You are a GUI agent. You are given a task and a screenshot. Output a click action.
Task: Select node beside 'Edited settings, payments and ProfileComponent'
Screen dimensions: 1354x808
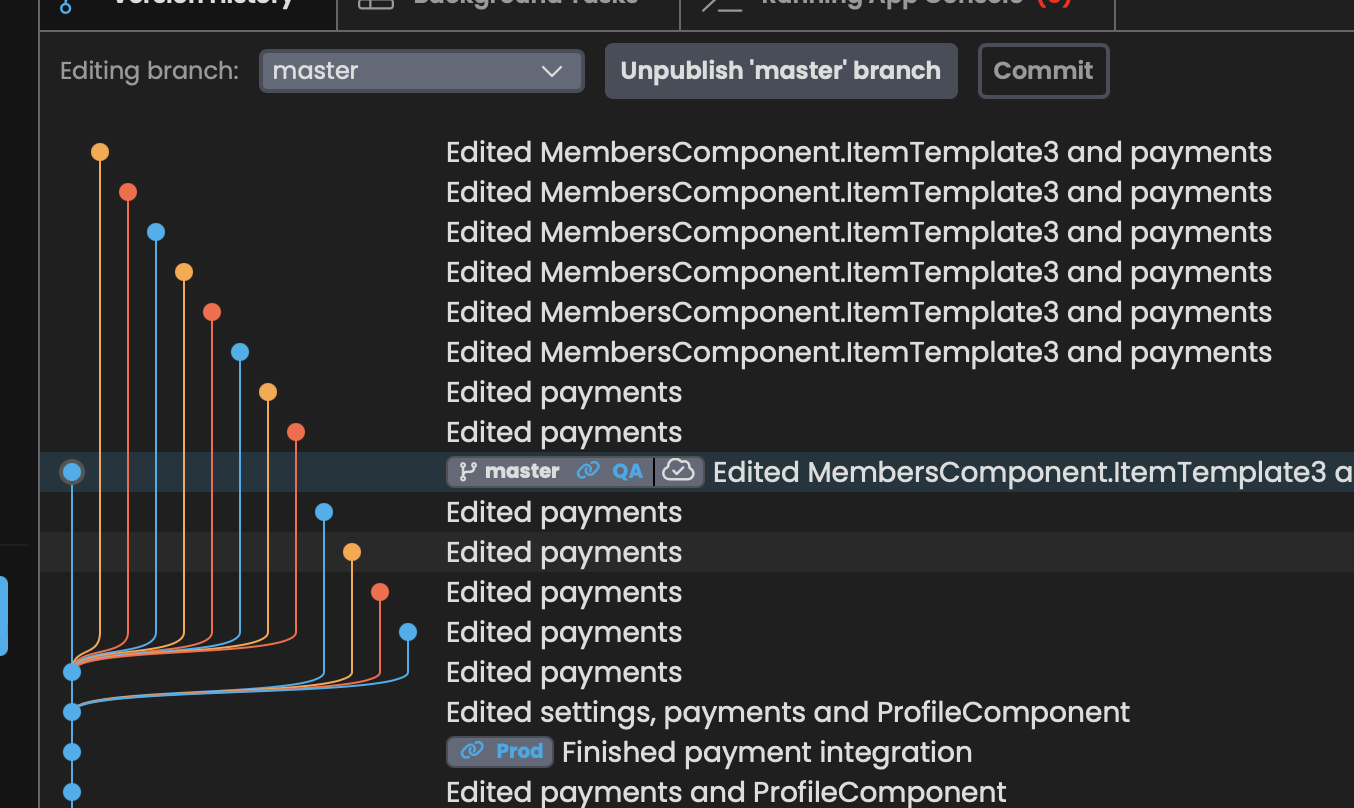coord(72,712)
